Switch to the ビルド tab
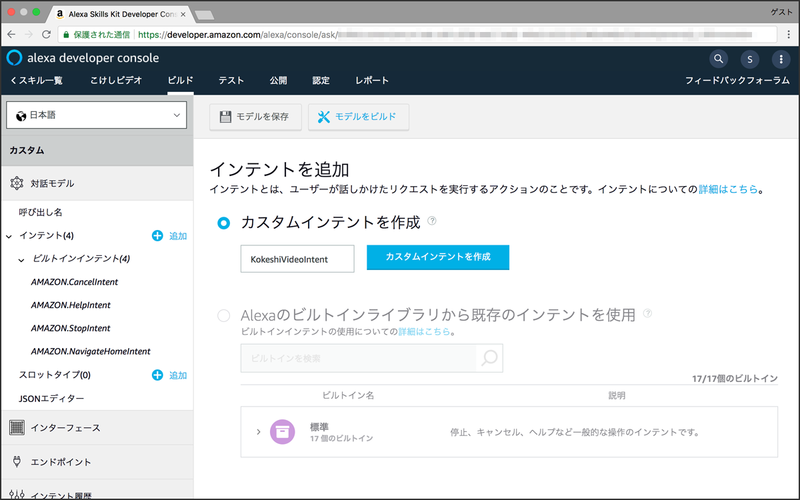This screenshot has height=500, width=800. pyautogui.click(x=180, y=80)
